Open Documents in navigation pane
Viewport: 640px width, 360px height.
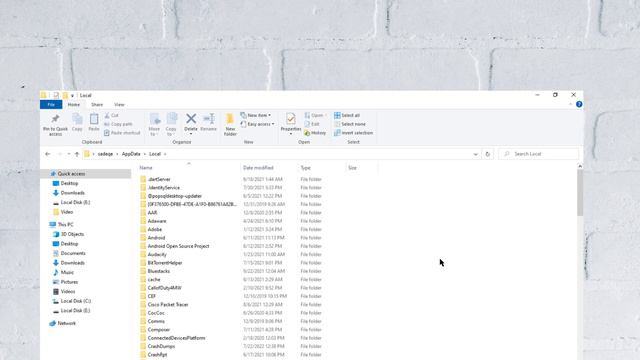[69, 253]
